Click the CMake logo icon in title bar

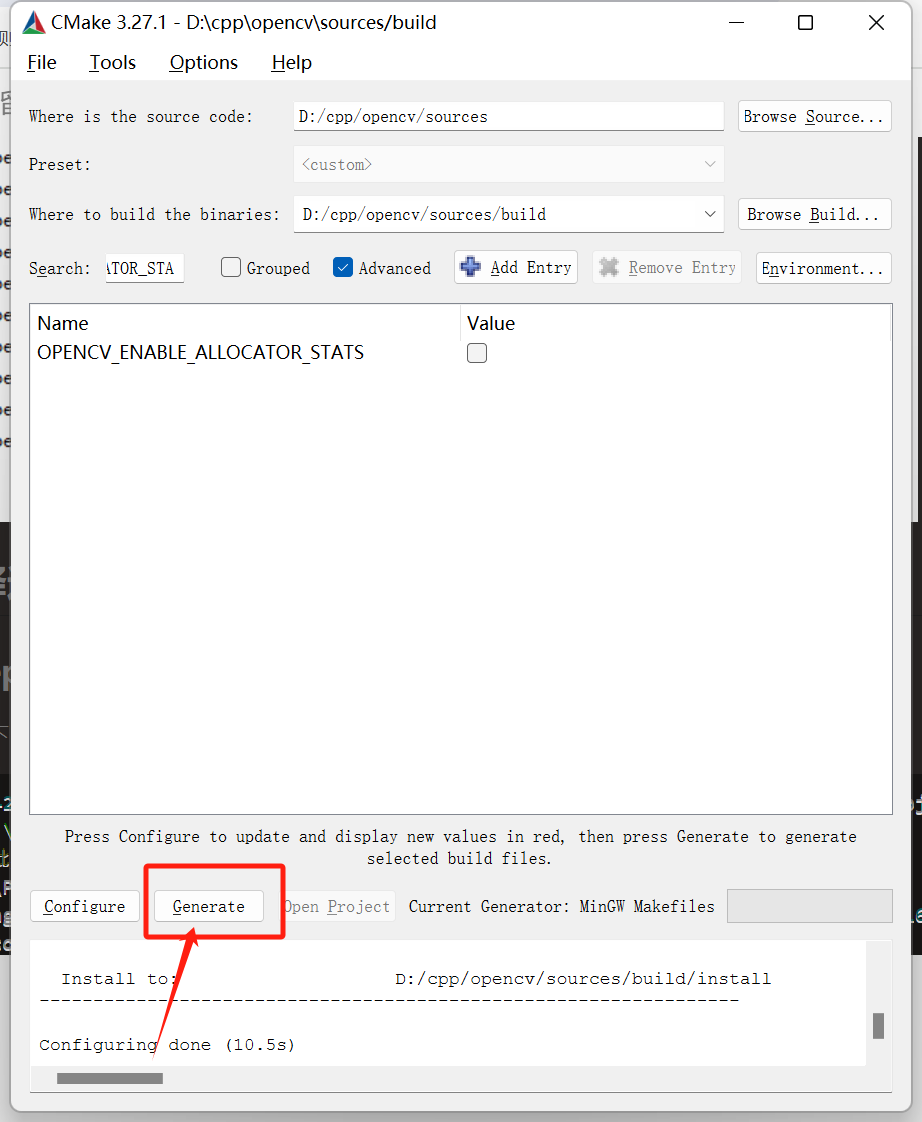[34, 23]
